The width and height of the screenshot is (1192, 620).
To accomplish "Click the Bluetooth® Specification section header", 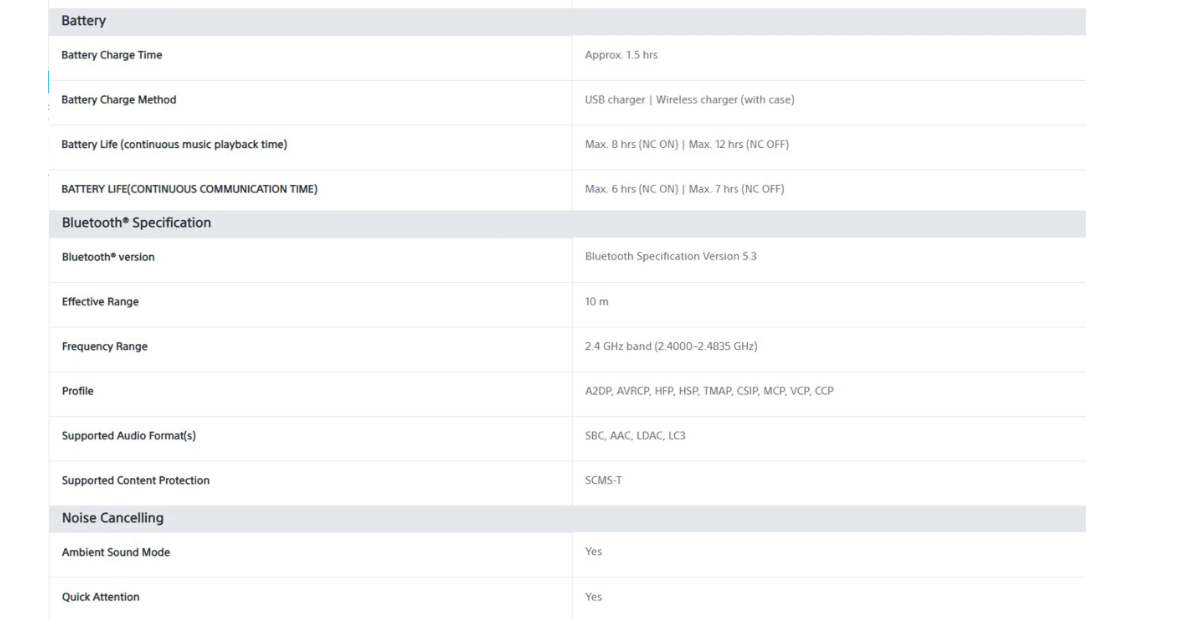I will (x=136, y=223).
